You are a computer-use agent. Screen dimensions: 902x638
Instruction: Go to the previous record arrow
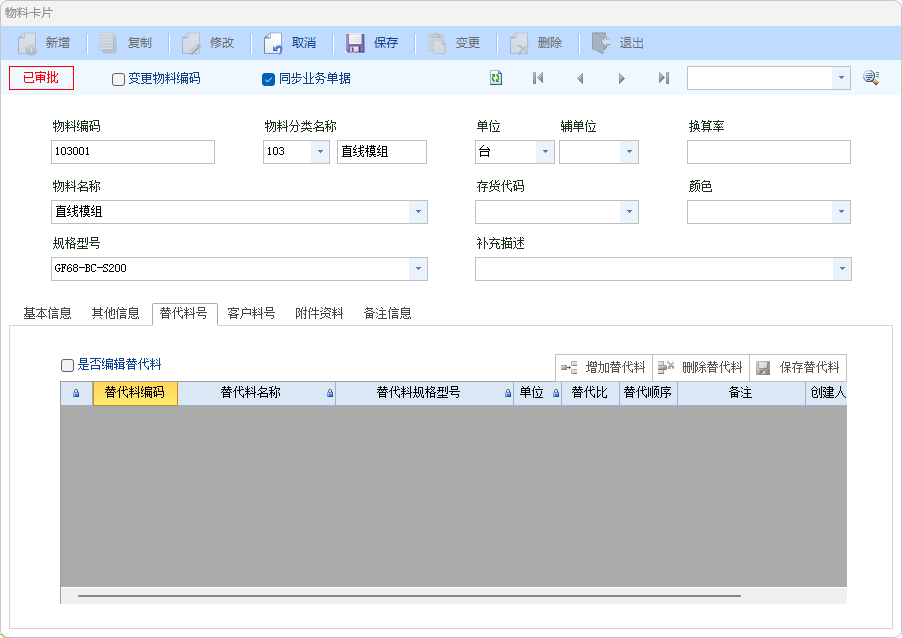580,78
